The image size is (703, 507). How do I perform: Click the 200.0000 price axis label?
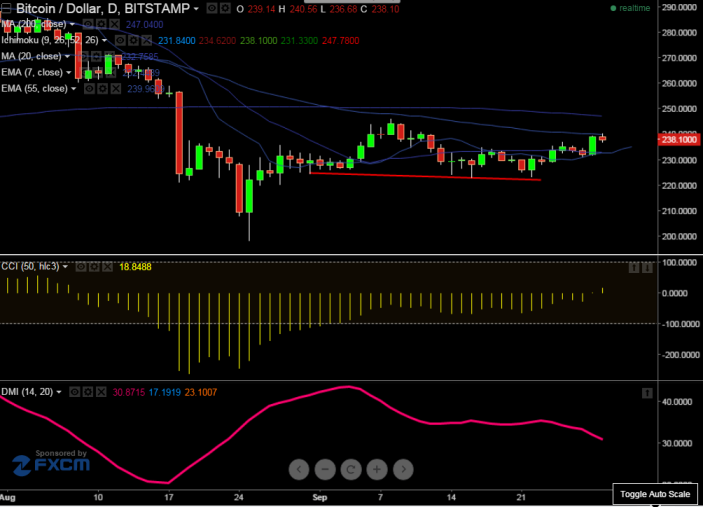click(679, 237)
